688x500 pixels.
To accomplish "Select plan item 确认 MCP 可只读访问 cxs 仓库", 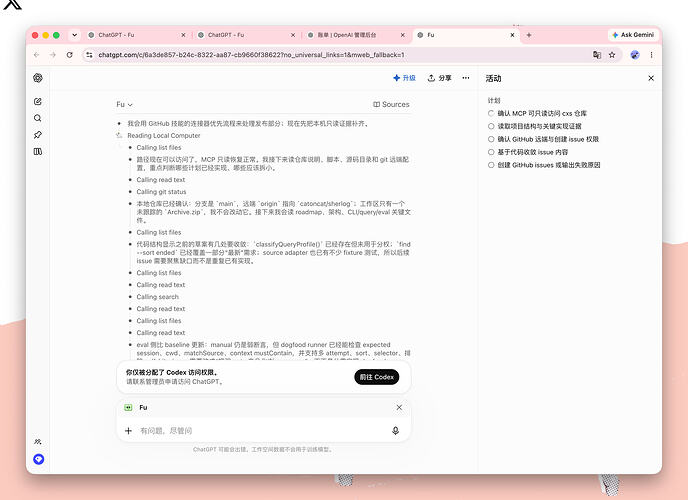I will click(x=537, y=113).
